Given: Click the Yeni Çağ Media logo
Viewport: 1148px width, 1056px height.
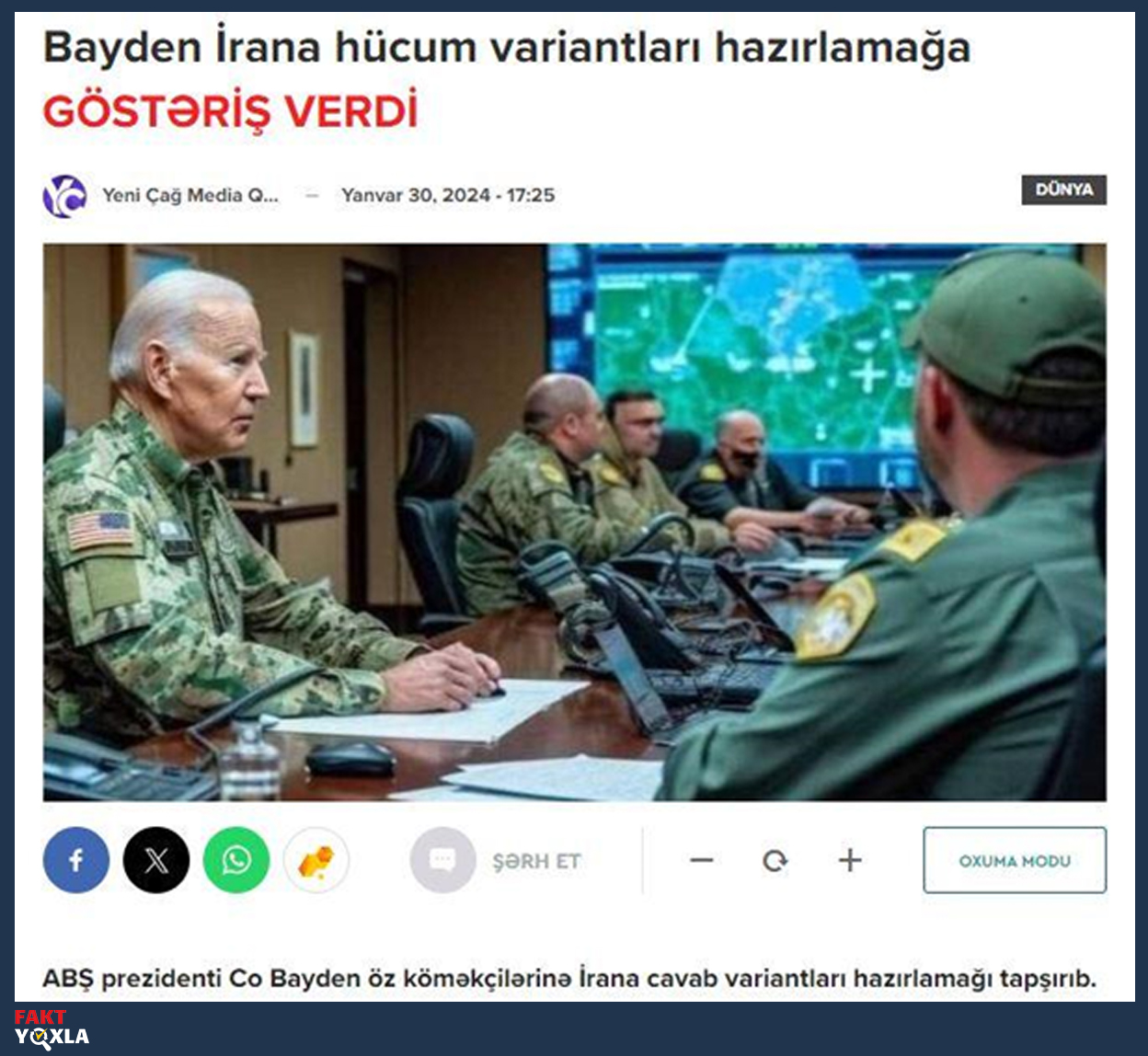Looking at the screenshot, I should (x=65, y=196).
